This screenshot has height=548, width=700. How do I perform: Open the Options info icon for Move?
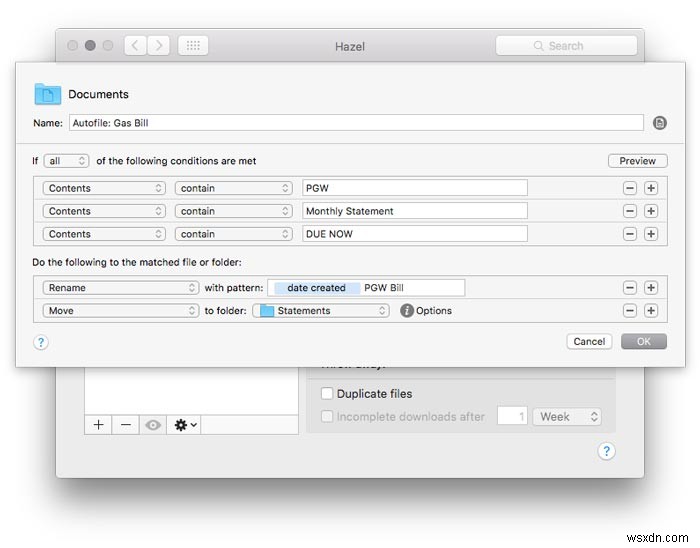point(406,311)
